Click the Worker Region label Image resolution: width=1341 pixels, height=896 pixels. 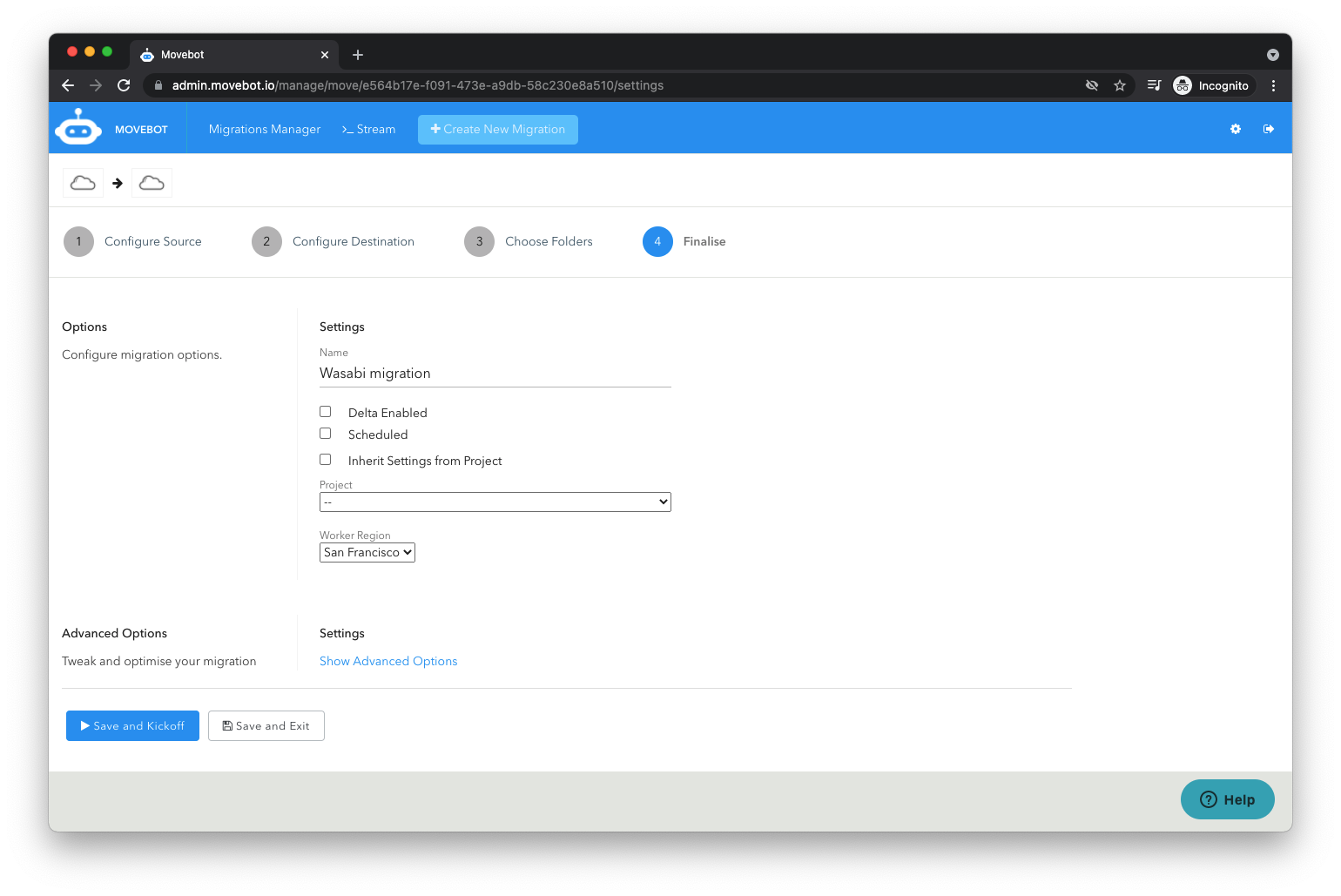coord(355,536)
